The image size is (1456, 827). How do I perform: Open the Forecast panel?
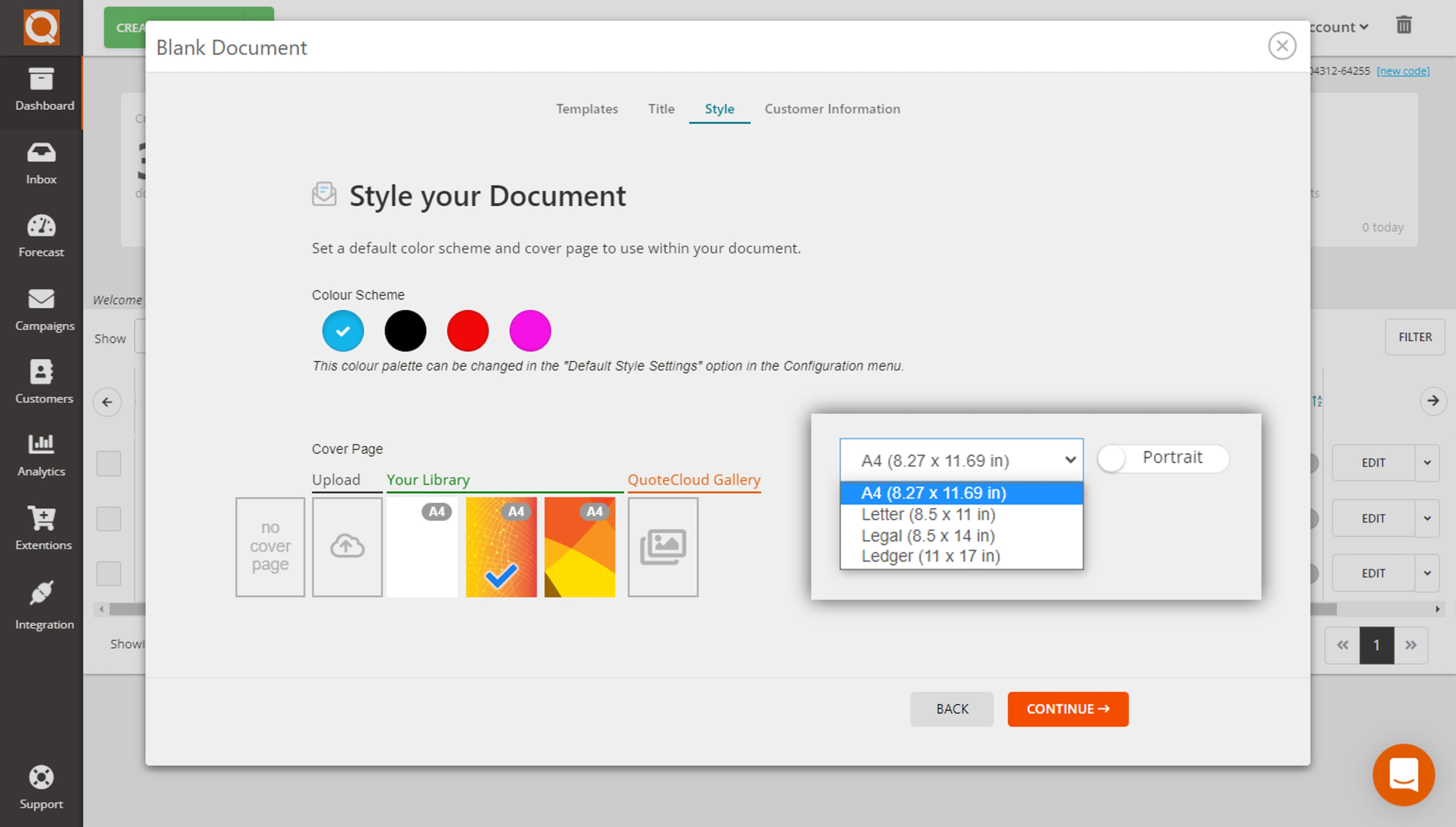(x=41, y=236)
